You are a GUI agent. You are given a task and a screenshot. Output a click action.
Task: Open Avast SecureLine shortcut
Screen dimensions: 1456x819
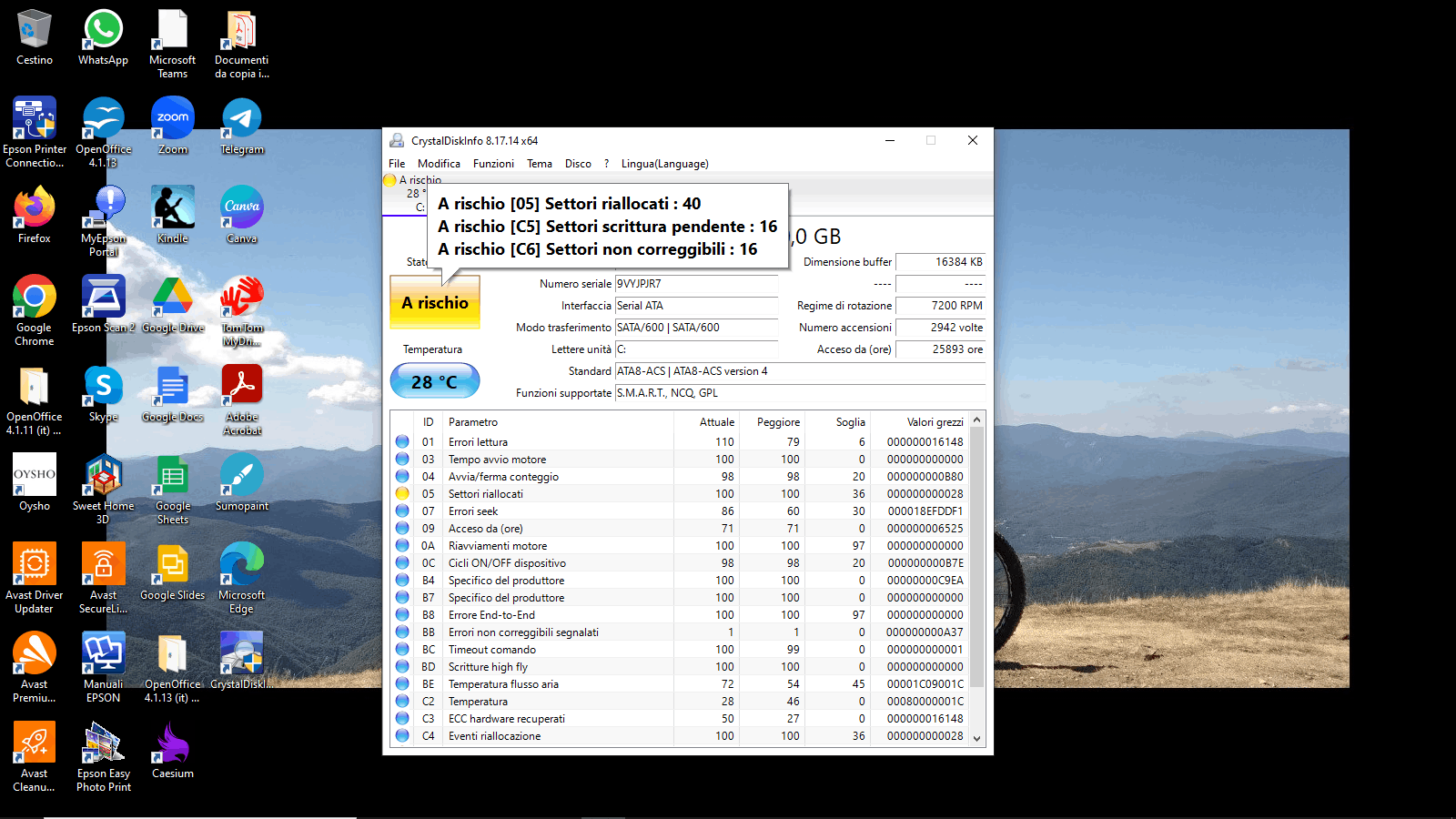pyautogui.click(x=103, y=579)
